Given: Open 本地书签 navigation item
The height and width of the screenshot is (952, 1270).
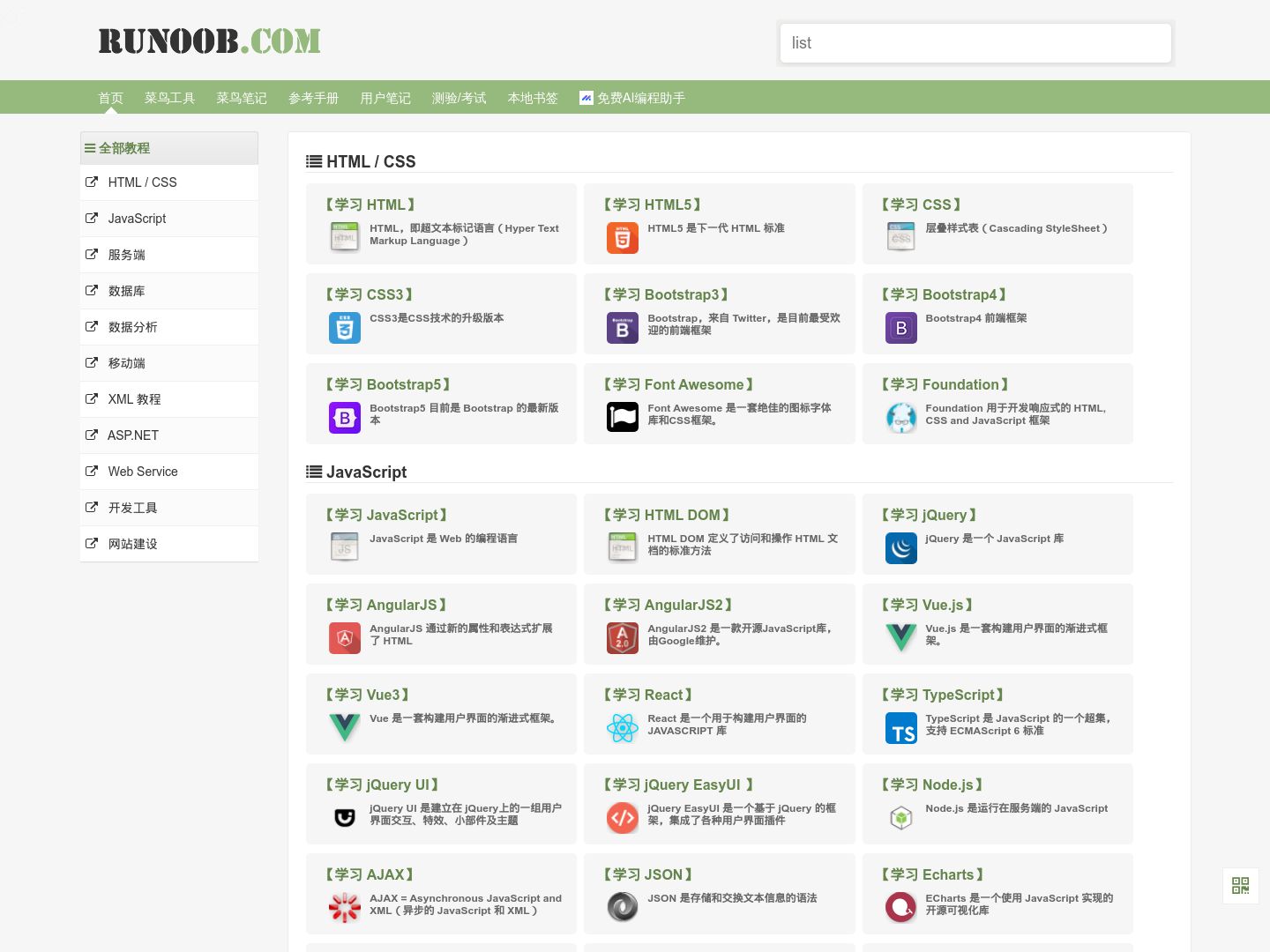Looking at the screenshot, I should tap(533, 98).
